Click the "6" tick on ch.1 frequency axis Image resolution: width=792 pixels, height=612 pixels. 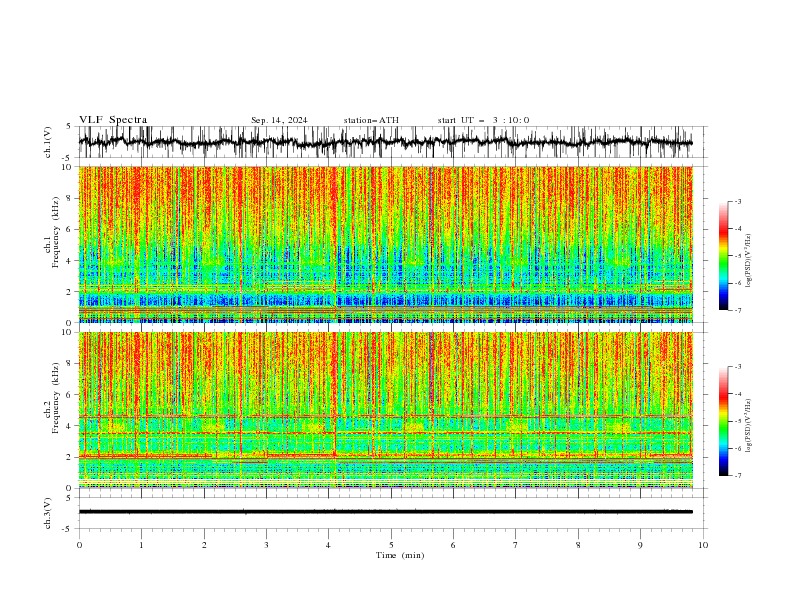(x=69, y=229)
